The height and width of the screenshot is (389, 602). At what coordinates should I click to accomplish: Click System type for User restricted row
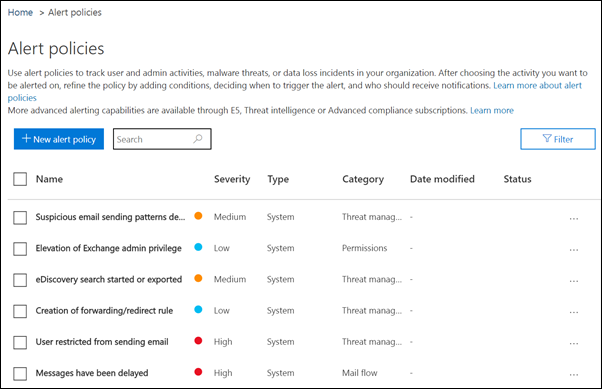pos(280,342)
